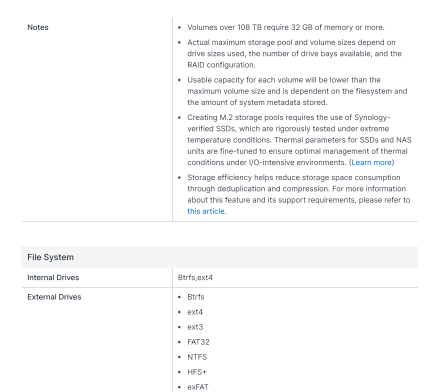
Task: Click the exFAT list entry
Action: click(x=198, y=387)
